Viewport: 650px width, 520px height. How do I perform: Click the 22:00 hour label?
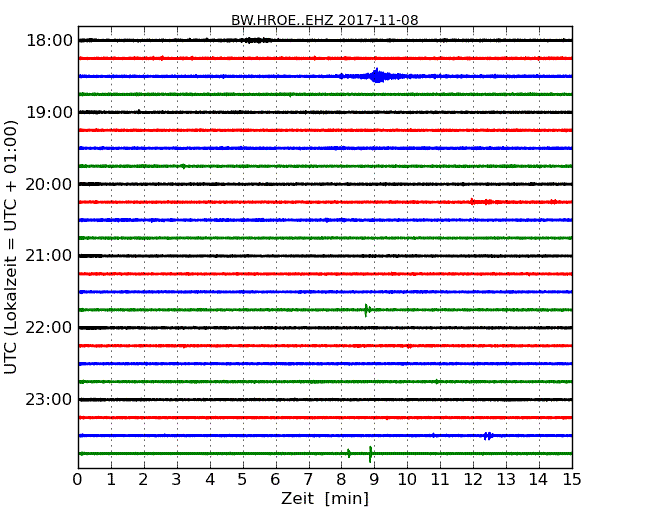pos(49,328)
